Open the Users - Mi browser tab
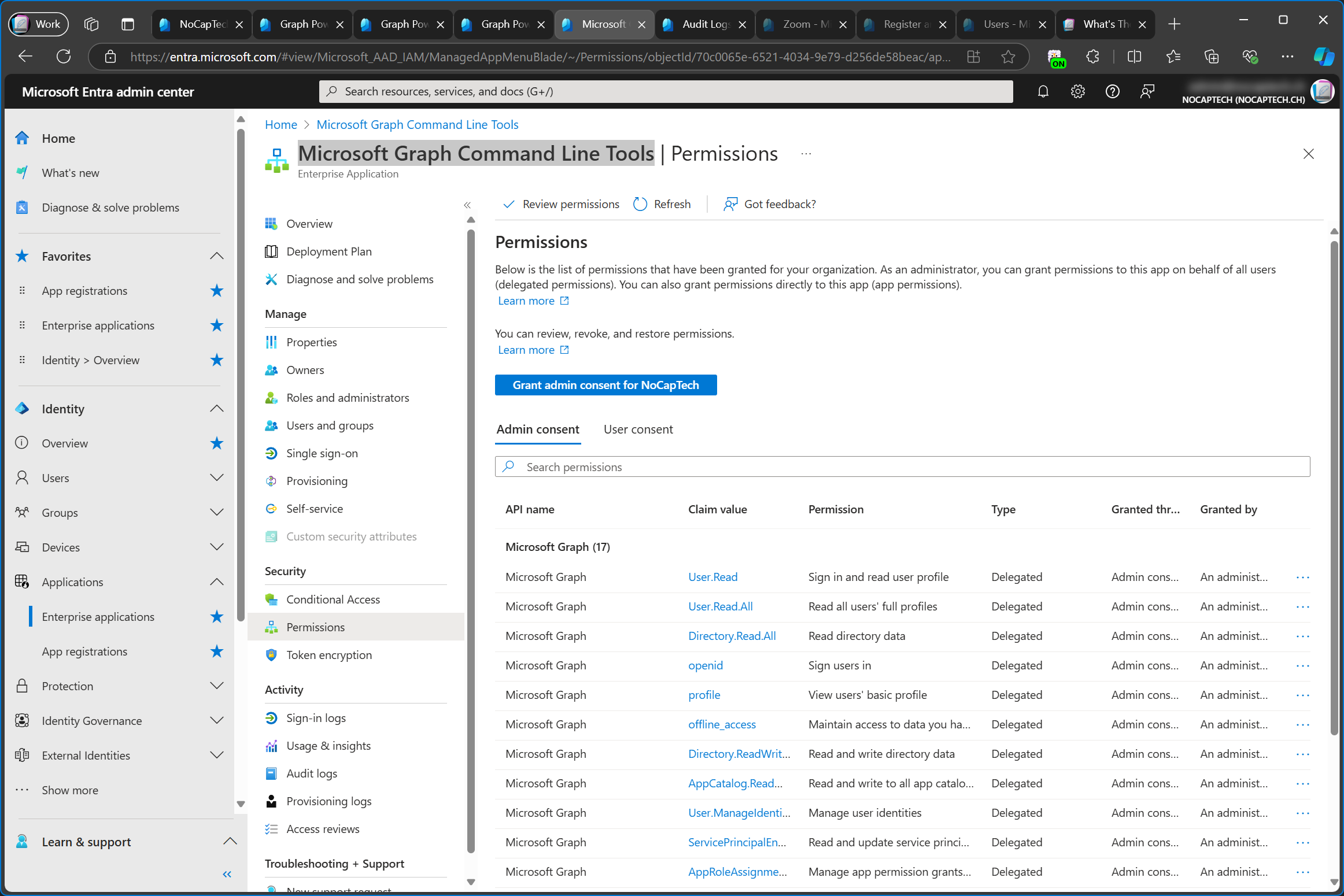Screen dimensions: 1344x896 point(1006,24)
